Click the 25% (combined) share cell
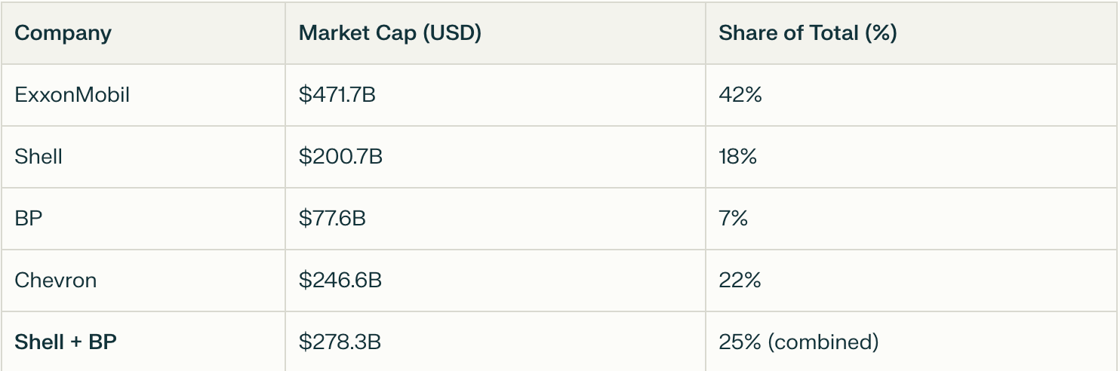Screen dimensions: 1120x371 click(799, 342)
